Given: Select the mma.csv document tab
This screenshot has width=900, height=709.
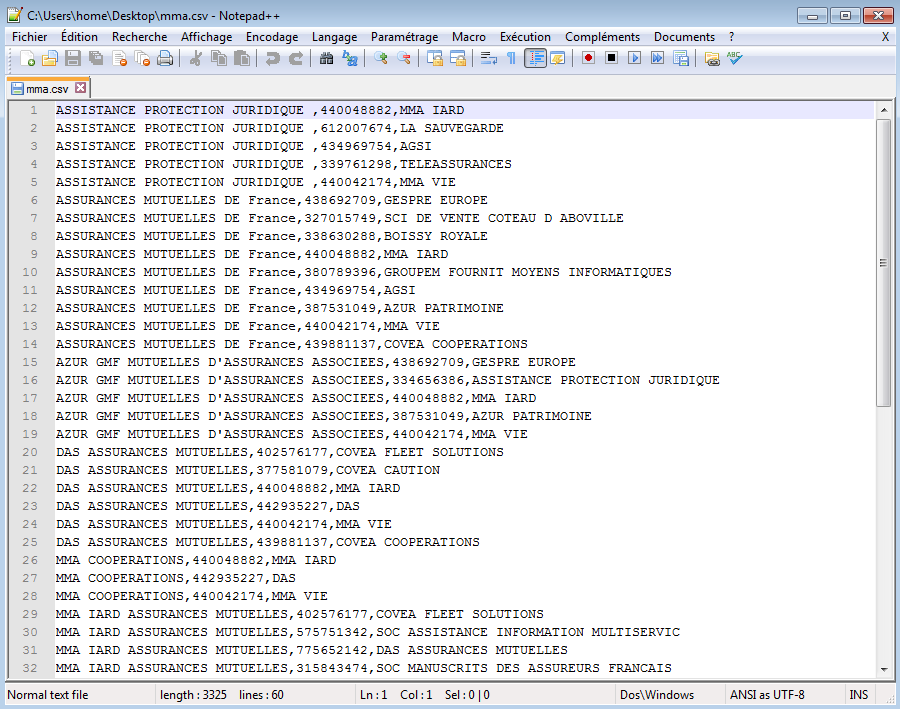Looking at the screenshot, I should (47, 89).
